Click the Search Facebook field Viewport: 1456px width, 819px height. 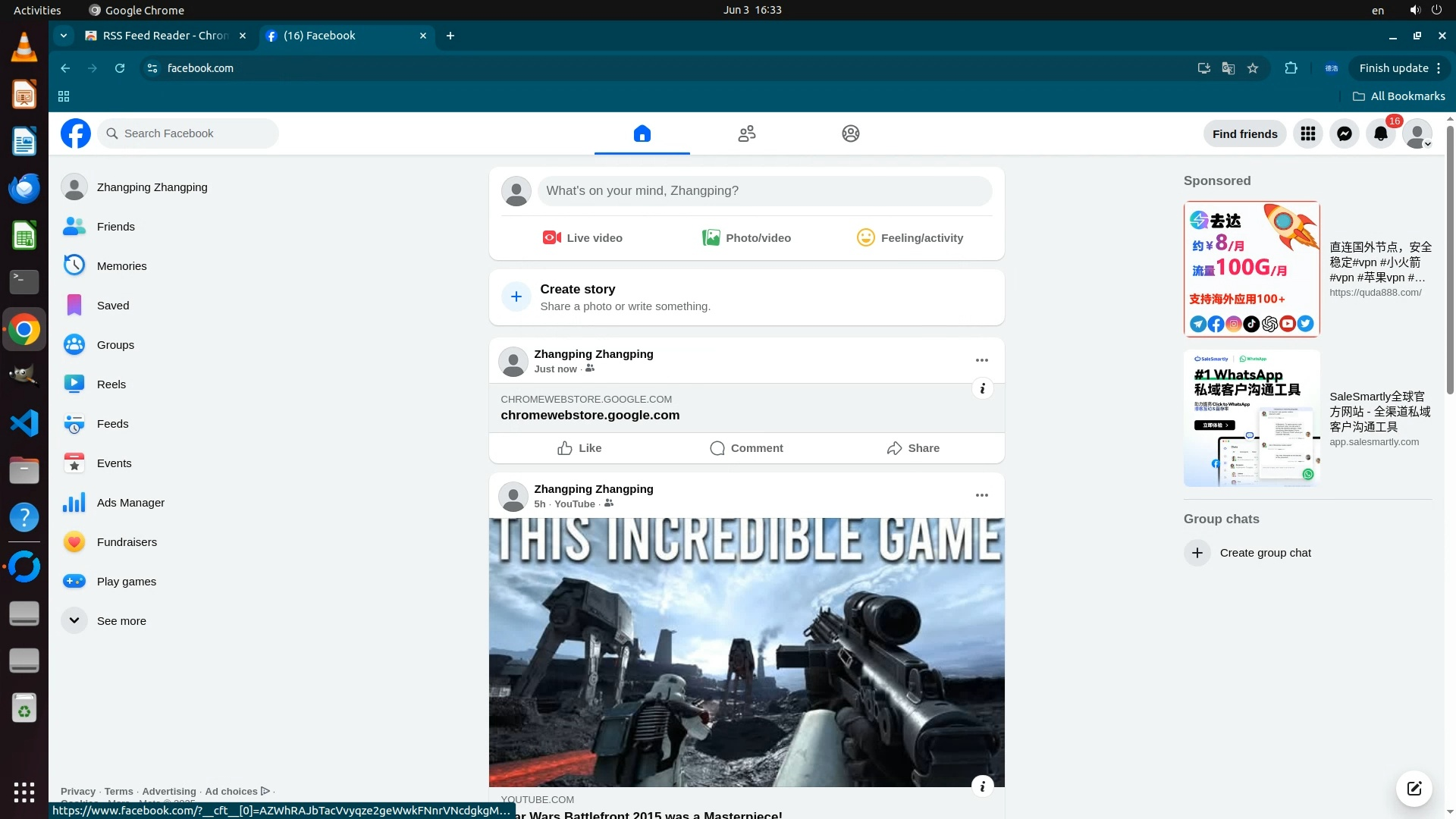pos(190,133)
